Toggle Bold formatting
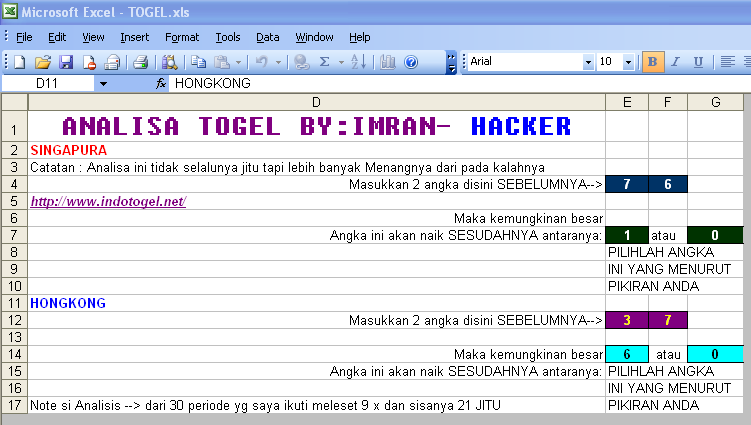 click(652, 62)
